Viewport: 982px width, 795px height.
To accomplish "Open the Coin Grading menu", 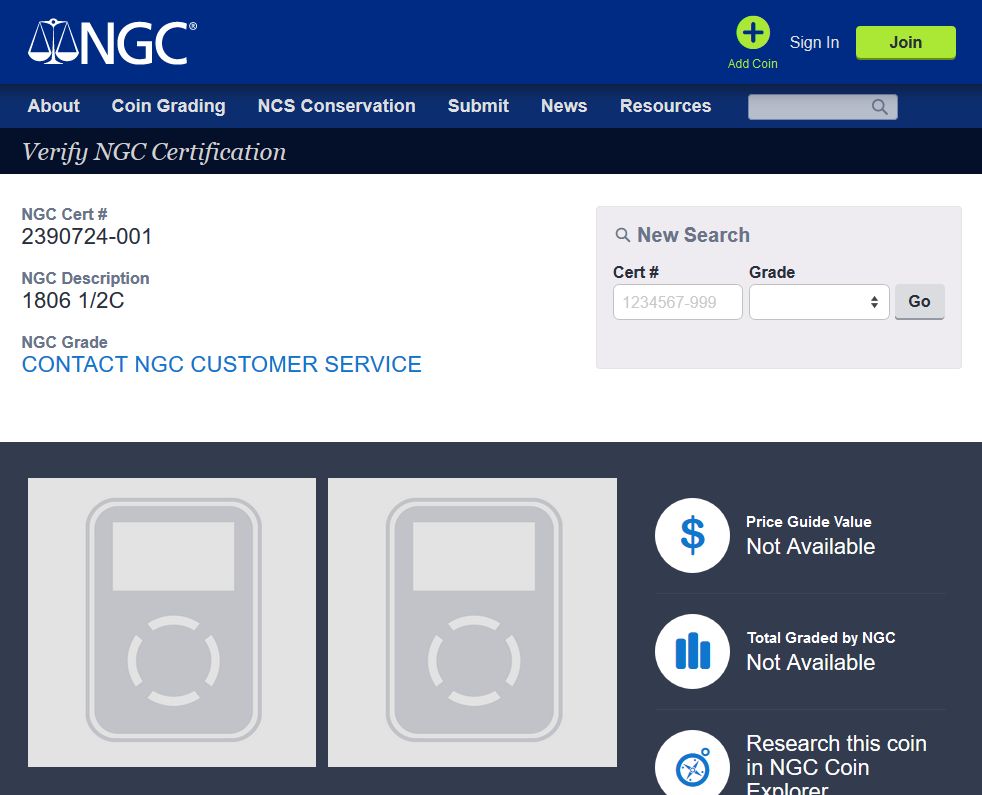I will [168, 106].
